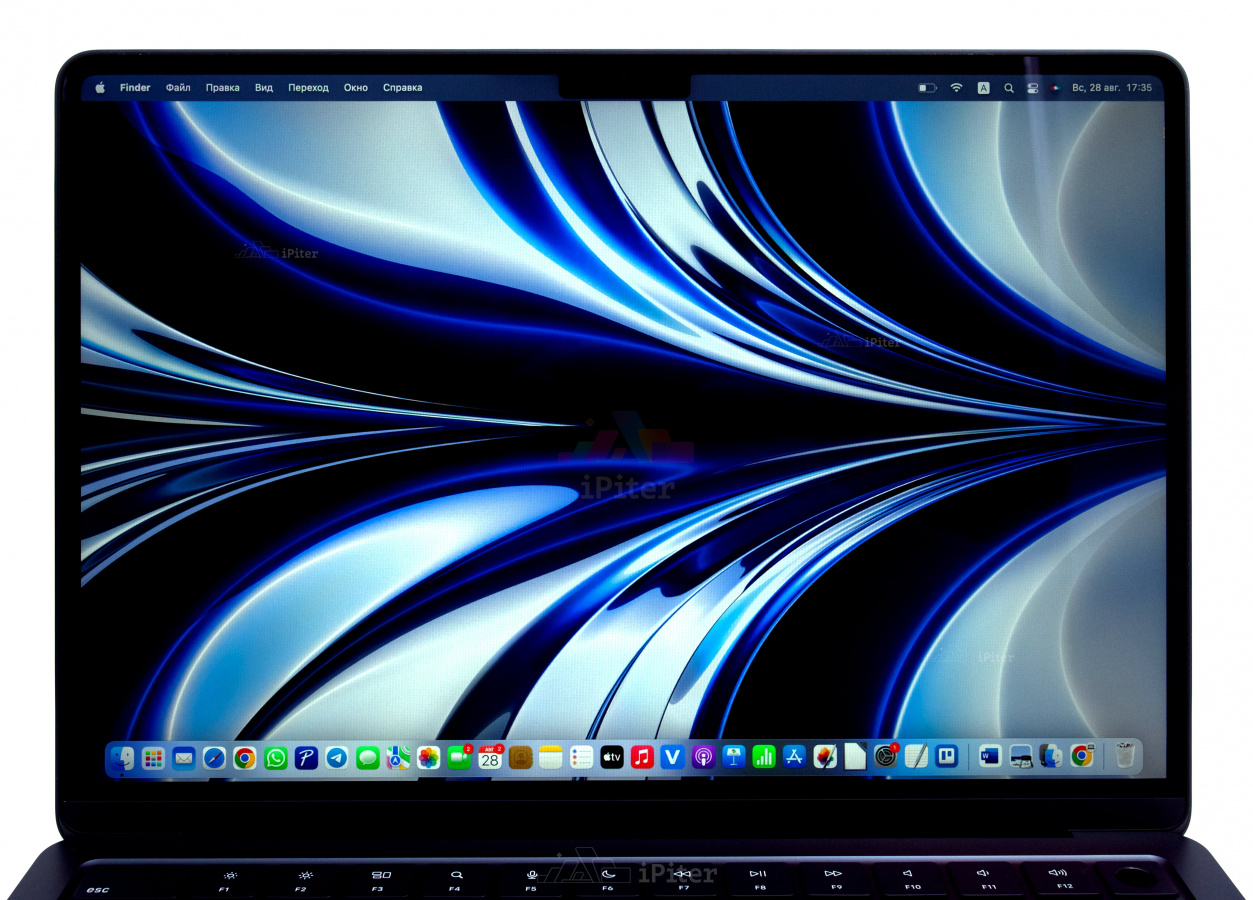The height and width of the screenshot is (900, 1253).
Task: Open the Файл menu
Action: [x=178, y=88]
